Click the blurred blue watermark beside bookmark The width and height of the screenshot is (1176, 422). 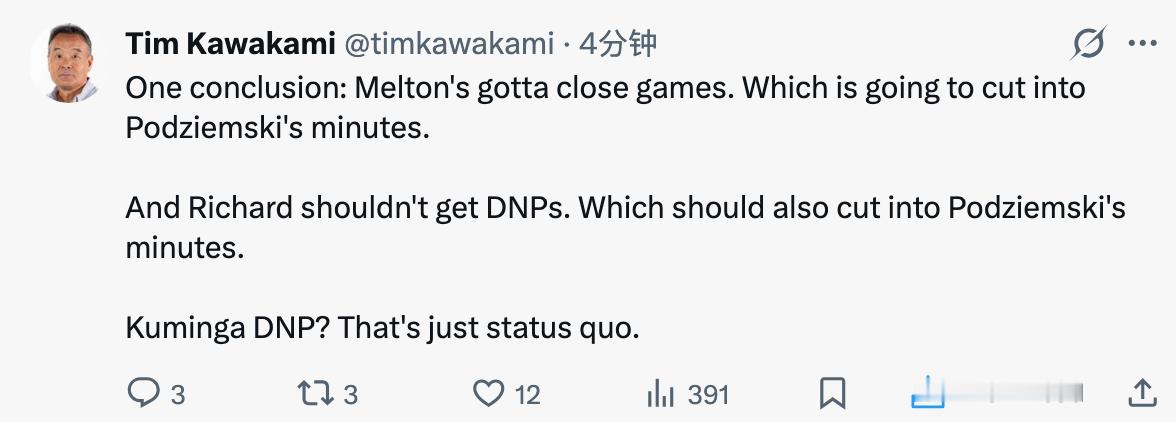coord(998,394)
